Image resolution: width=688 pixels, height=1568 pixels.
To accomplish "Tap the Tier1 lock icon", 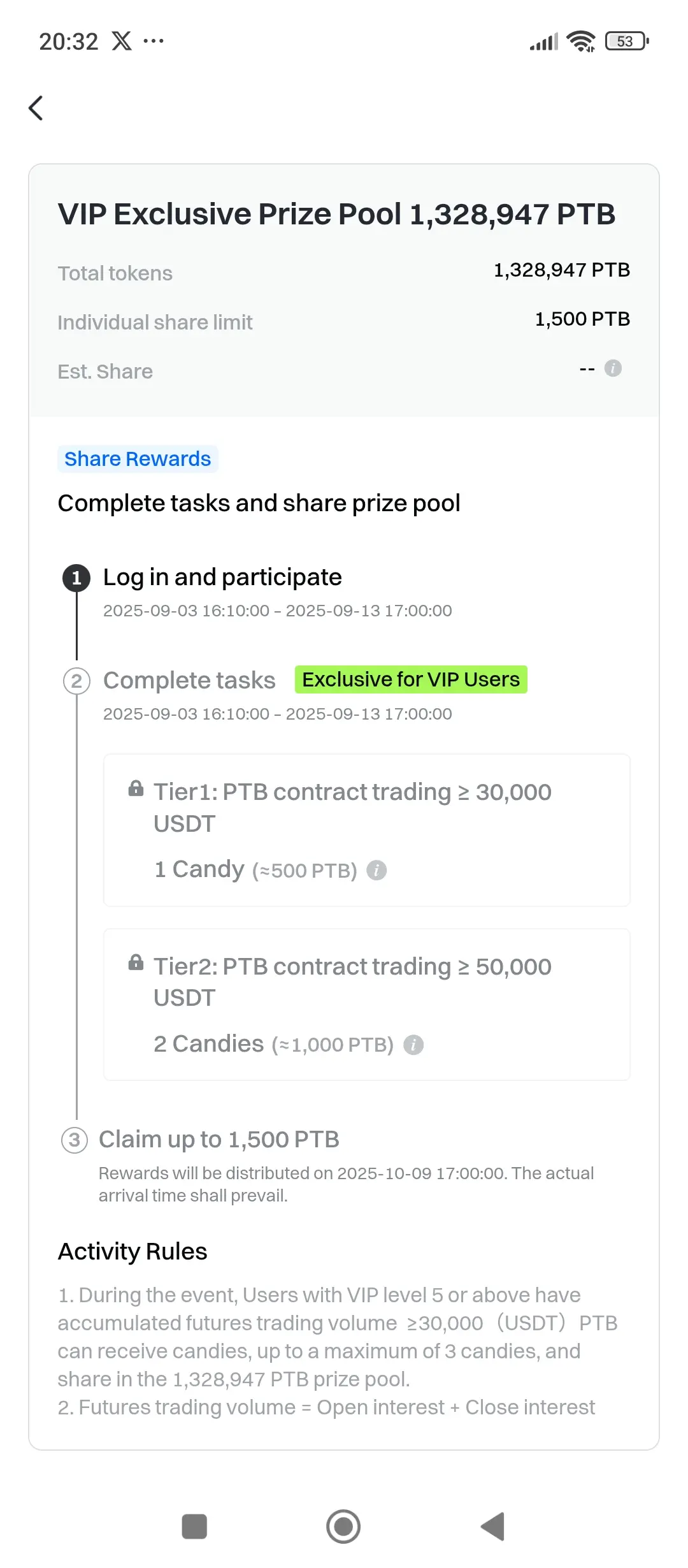I will tap(136, 788).
